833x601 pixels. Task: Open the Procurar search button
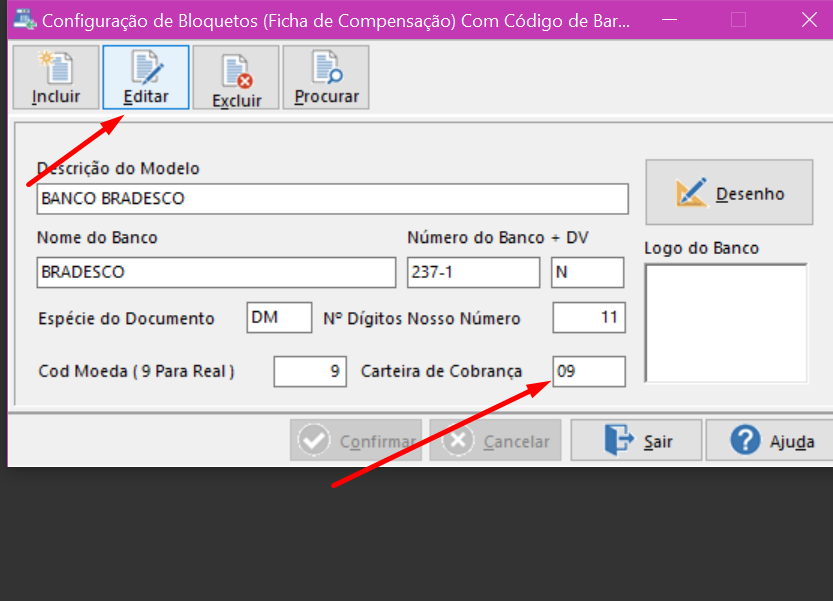coord(326,78)
